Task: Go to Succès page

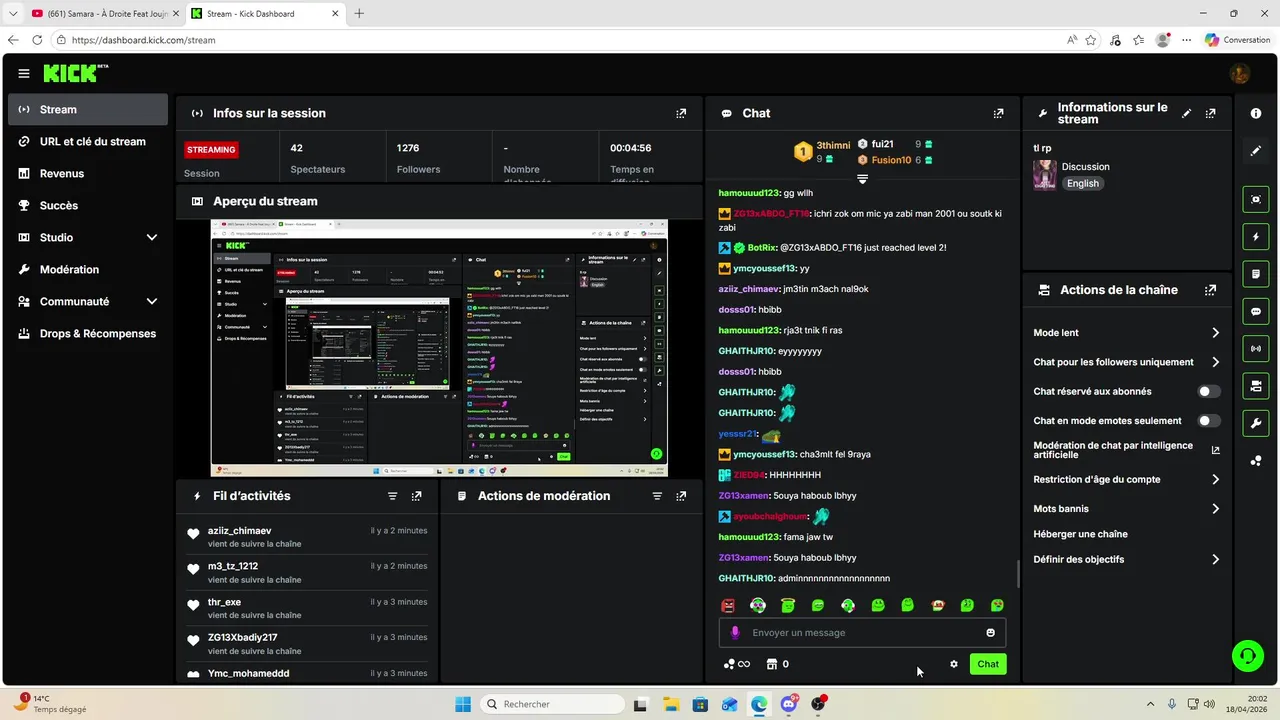Action: 88,206
